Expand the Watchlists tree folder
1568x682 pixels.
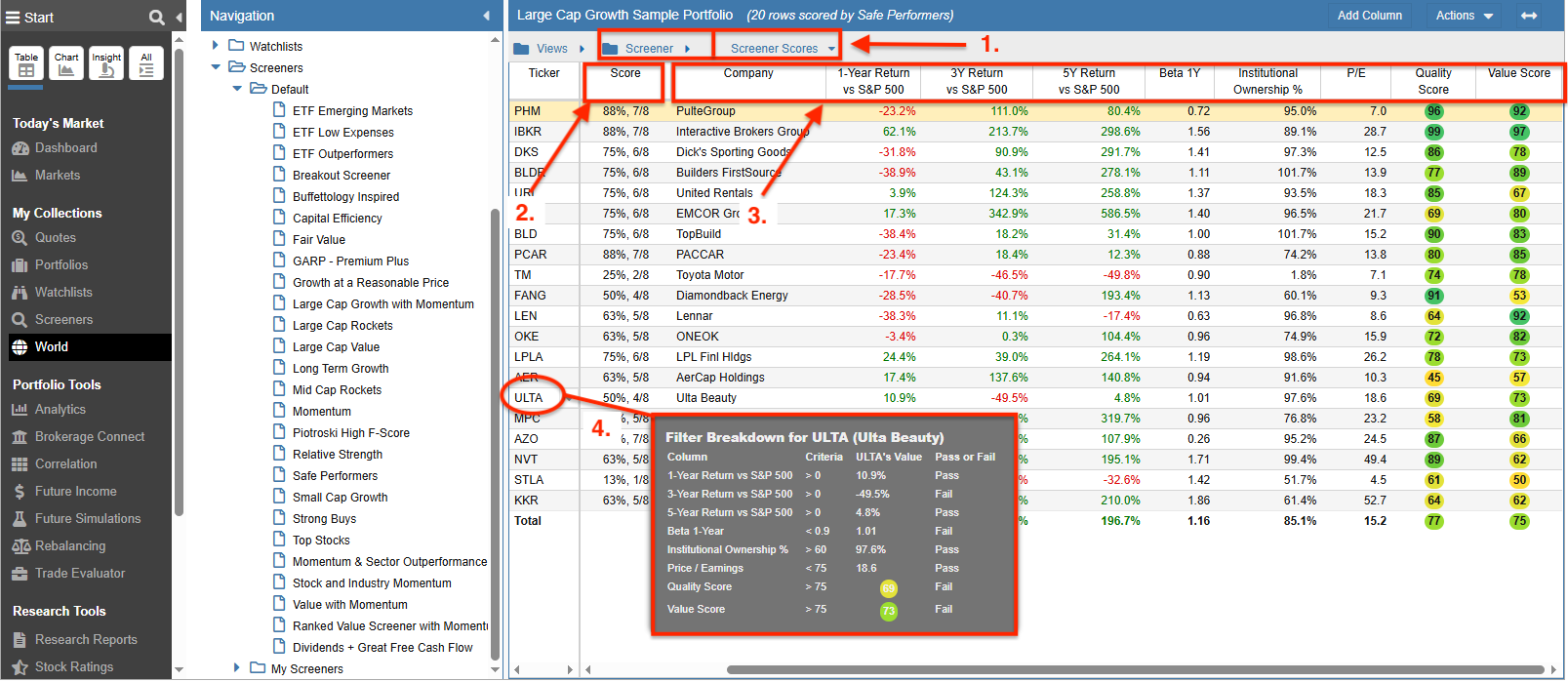[x=216, y=46]
